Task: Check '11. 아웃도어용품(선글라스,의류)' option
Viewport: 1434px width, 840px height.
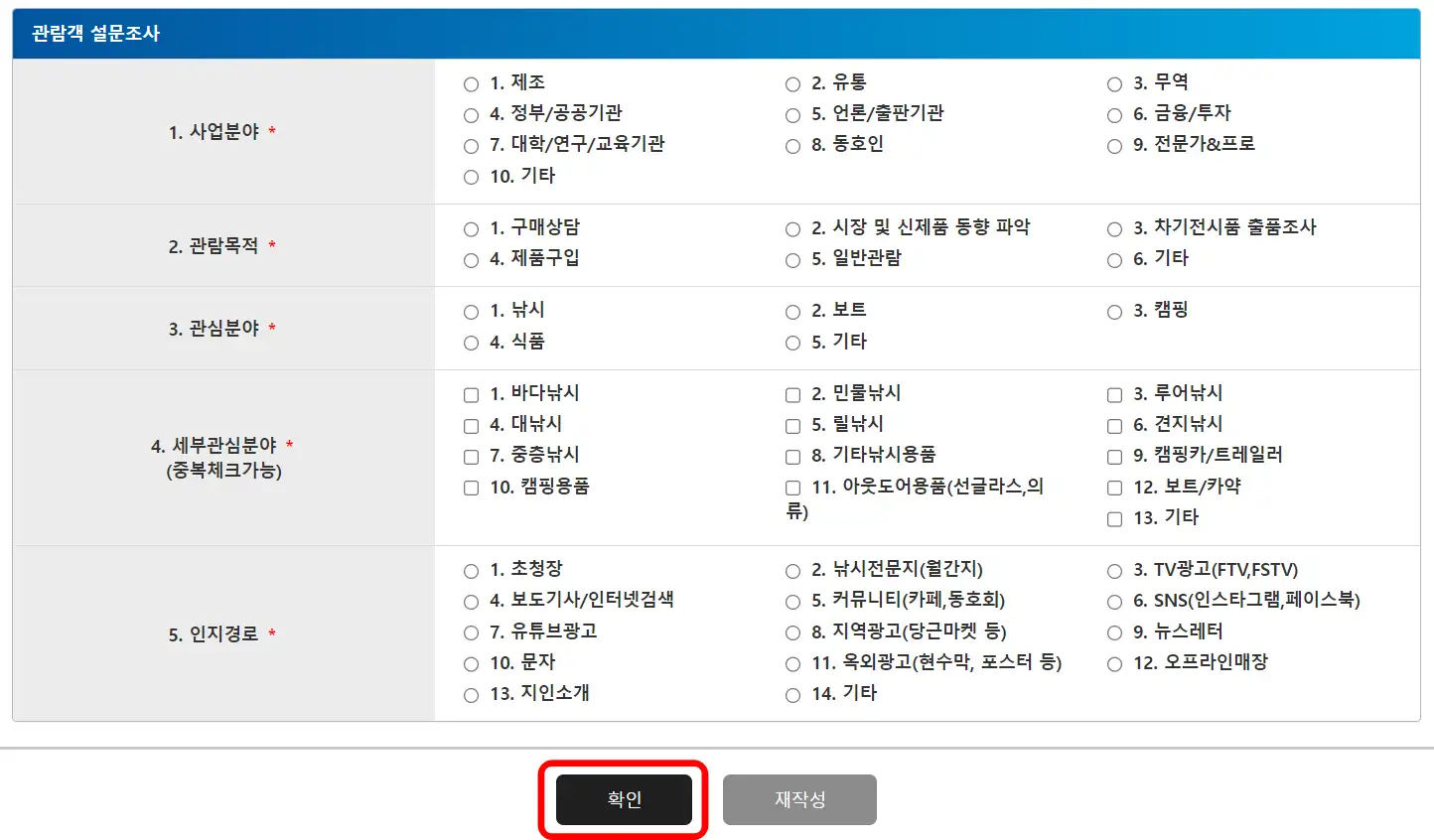Action: click(x=791, y=488)
